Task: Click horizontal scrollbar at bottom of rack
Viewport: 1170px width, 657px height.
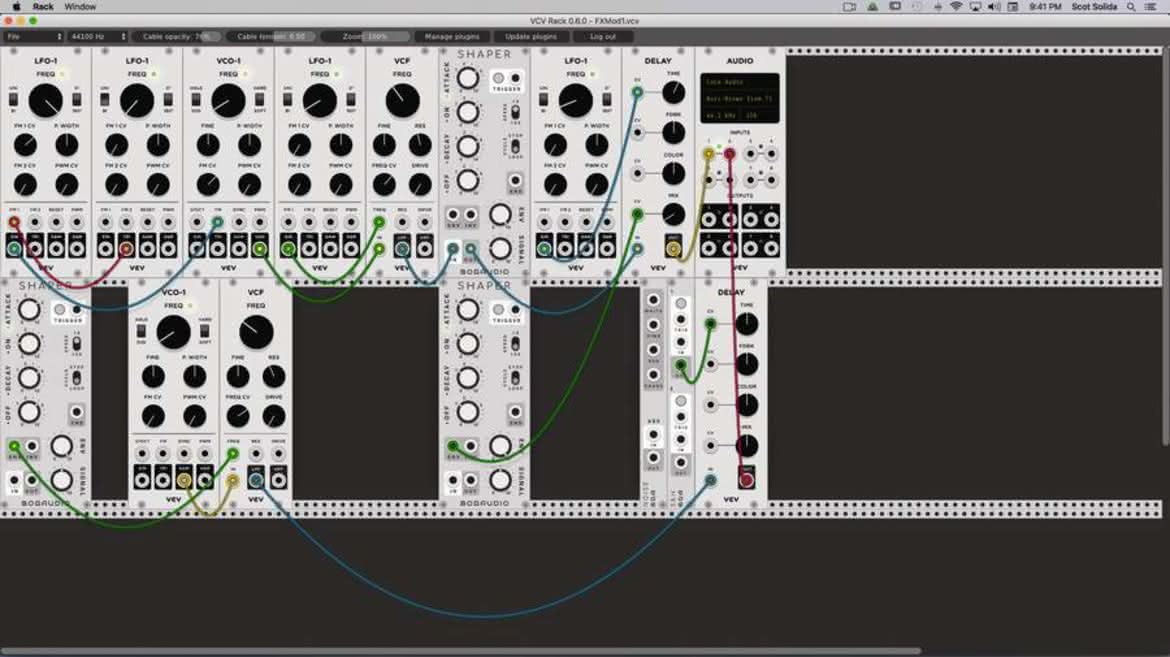Action: tap(460, 651)
